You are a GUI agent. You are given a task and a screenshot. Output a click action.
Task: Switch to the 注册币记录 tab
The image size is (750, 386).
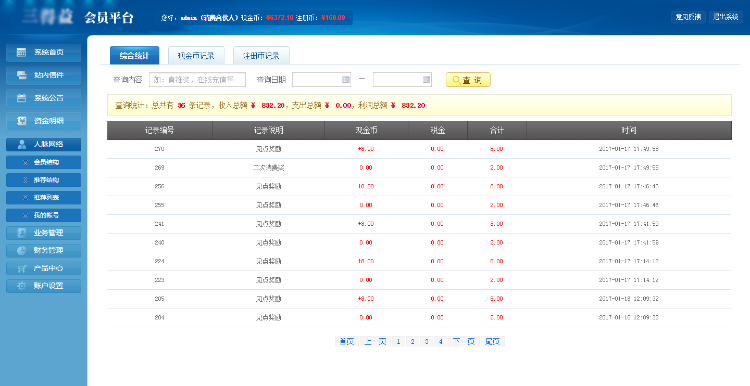tap(261, 55)
